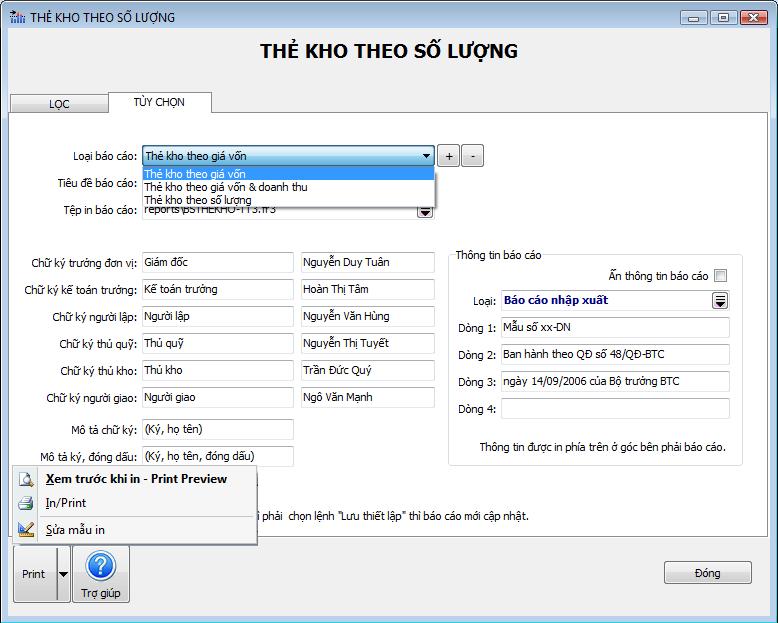778x623 pixels.
Task: Expand the Loại báo cáo dropdown arrow
Action: pos(426,156)
